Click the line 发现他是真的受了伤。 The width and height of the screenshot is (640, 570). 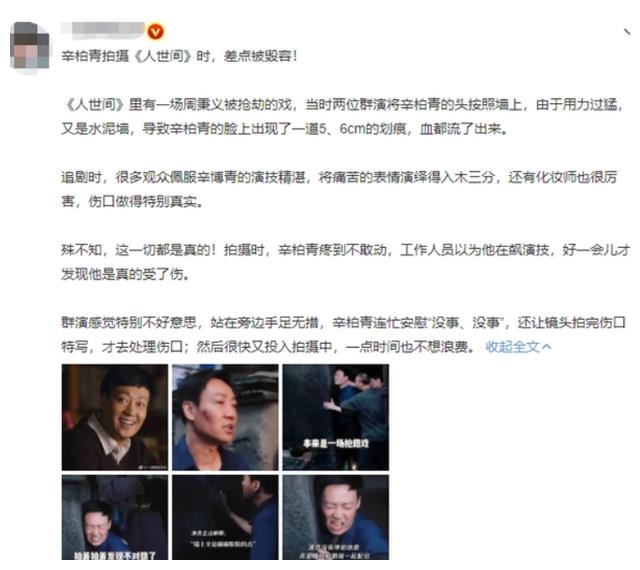coord(126,274)
